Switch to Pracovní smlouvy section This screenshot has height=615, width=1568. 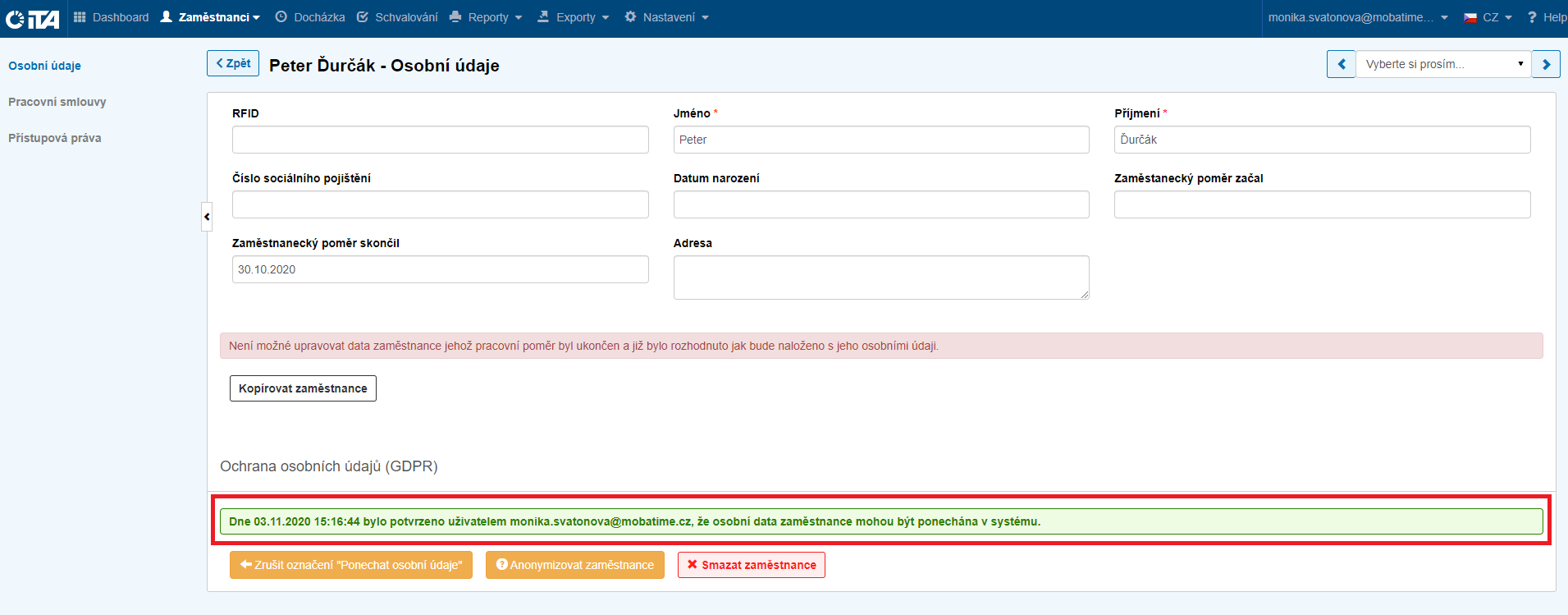(x=57, y=102)
